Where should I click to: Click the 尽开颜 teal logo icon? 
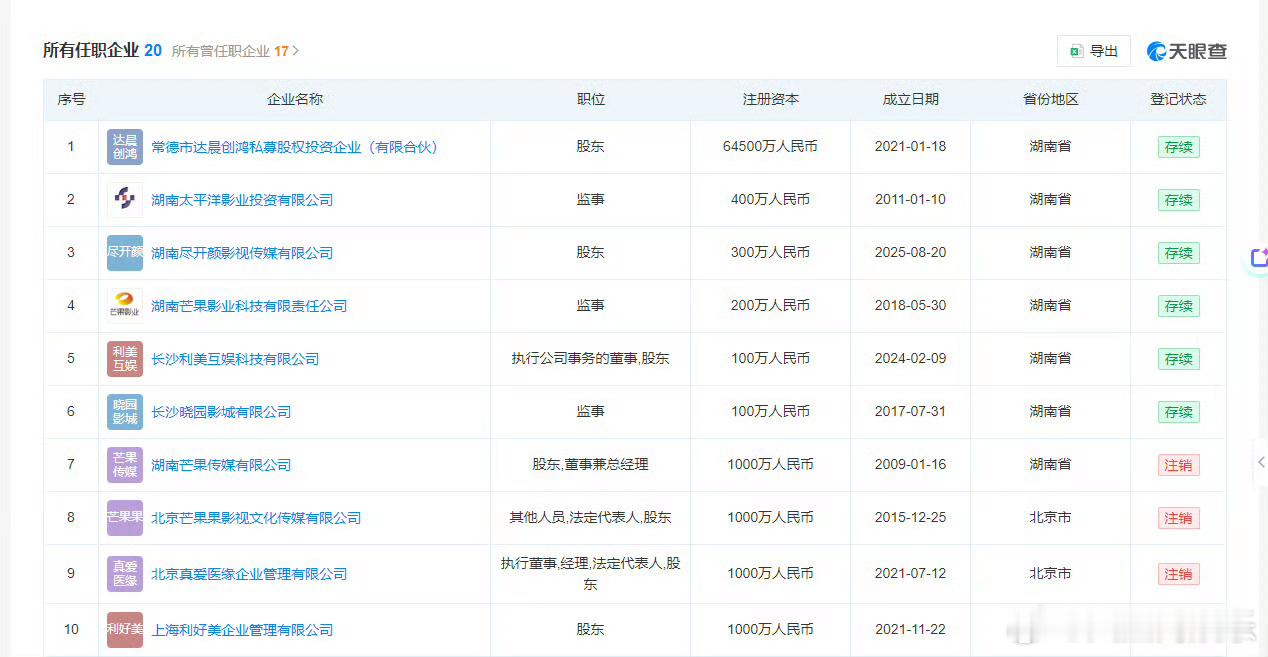click(x=124, y=252)
